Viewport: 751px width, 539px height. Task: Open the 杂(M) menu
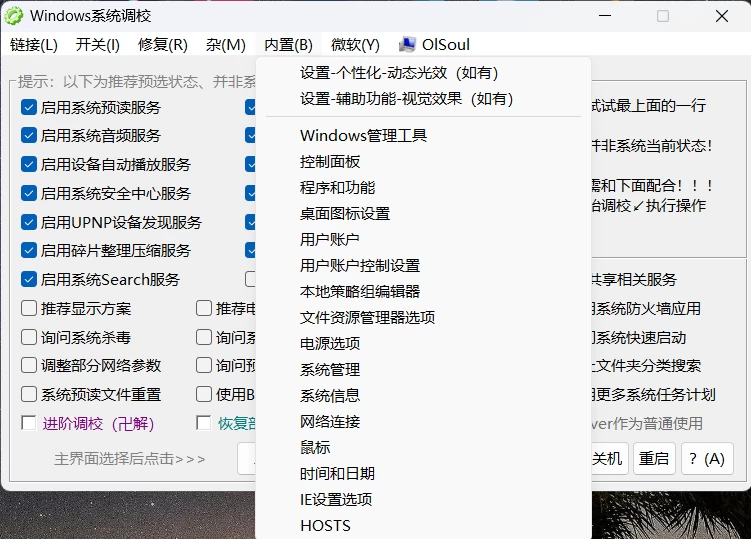click(225, 45)
